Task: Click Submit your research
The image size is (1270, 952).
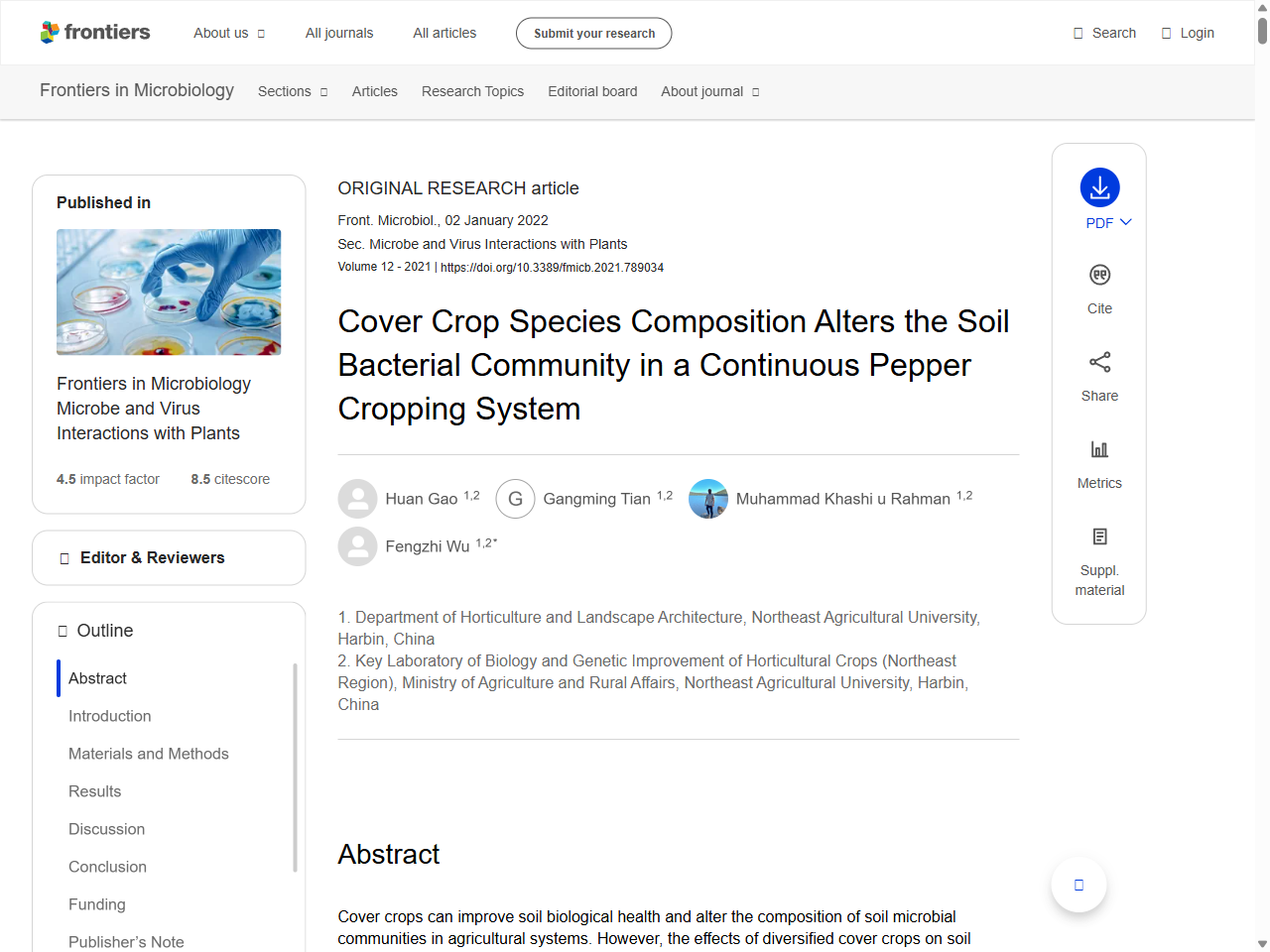Action: pos(593,33)
